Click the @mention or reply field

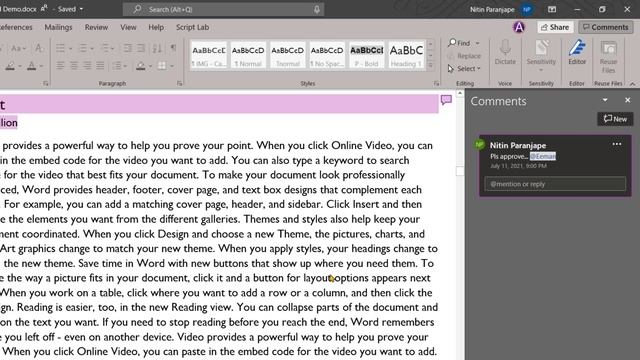(555, 184)
